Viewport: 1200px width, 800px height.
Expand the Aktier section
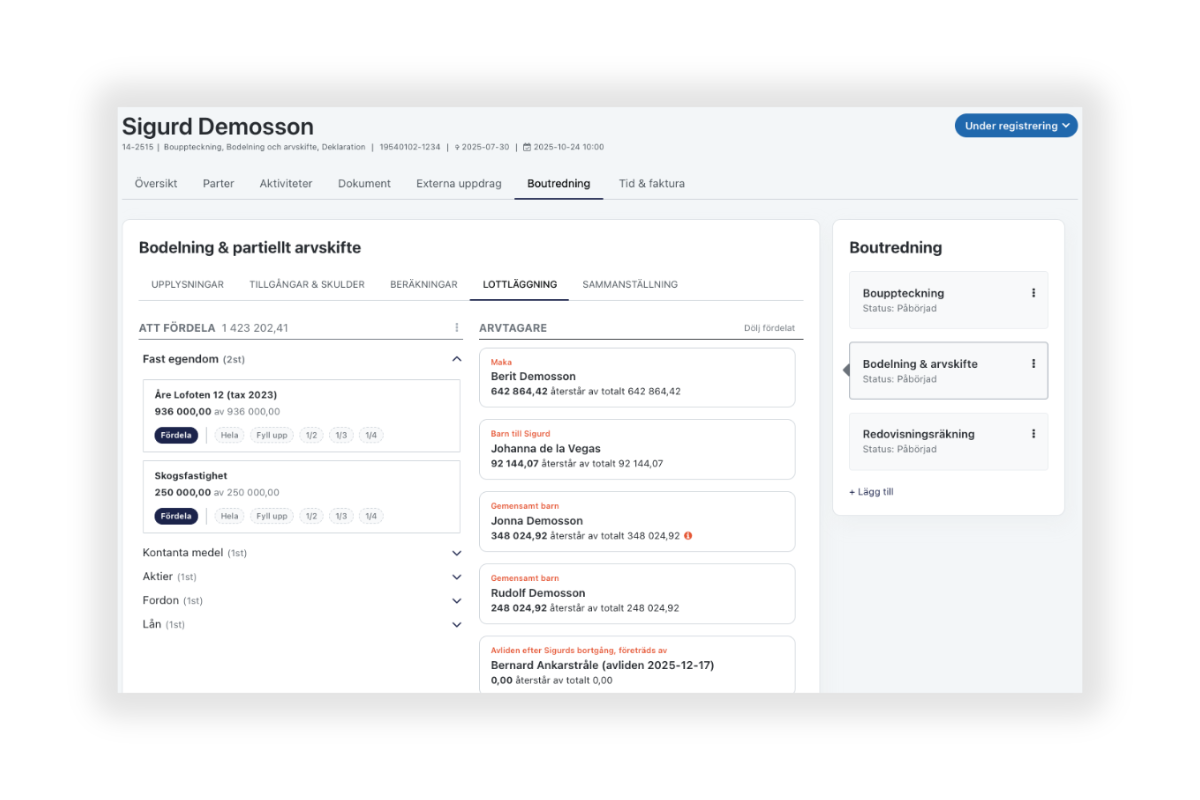pos(456,577)
